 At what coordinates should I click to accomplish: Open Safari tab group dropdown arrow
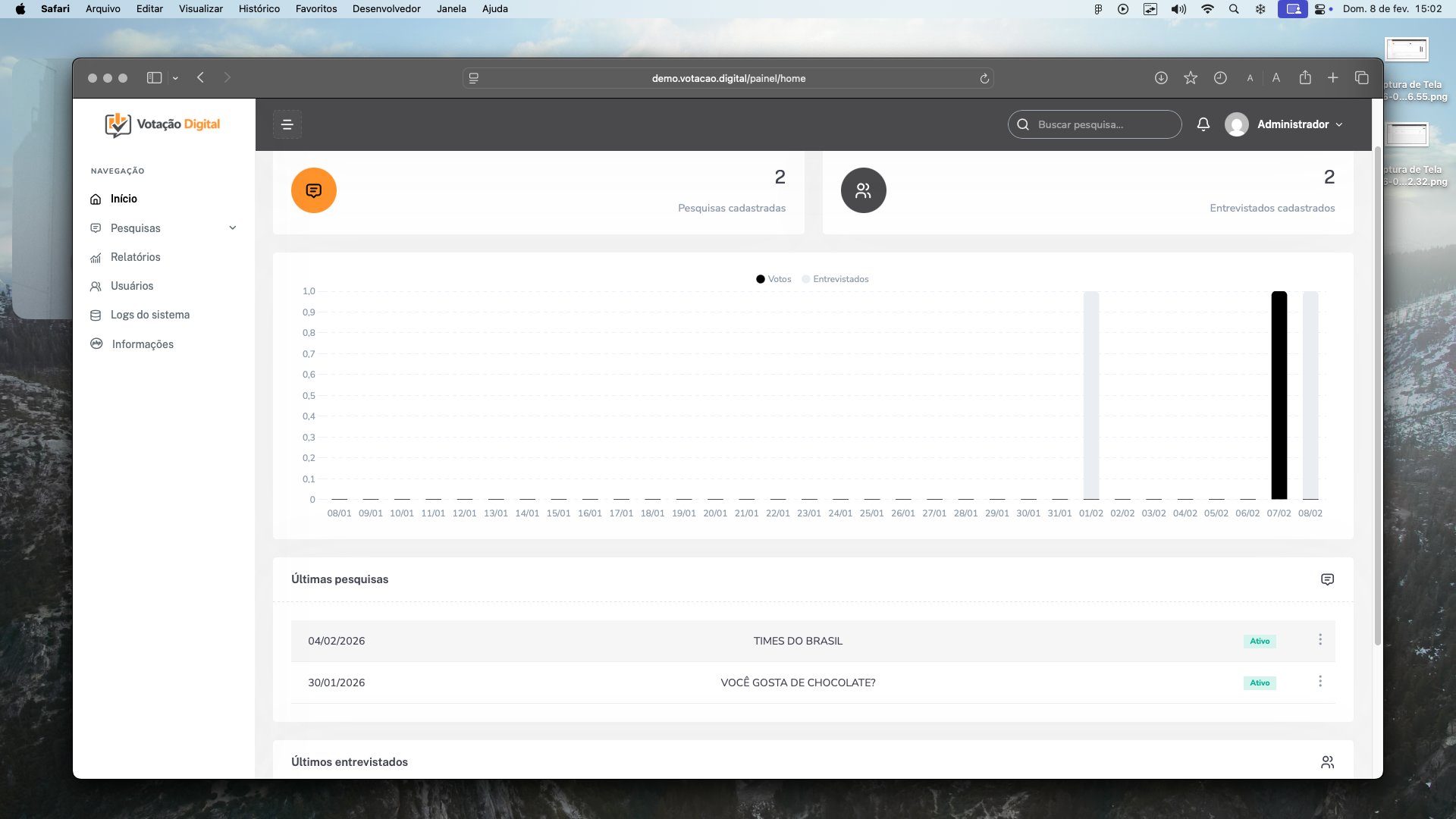(x=175, y=78)
